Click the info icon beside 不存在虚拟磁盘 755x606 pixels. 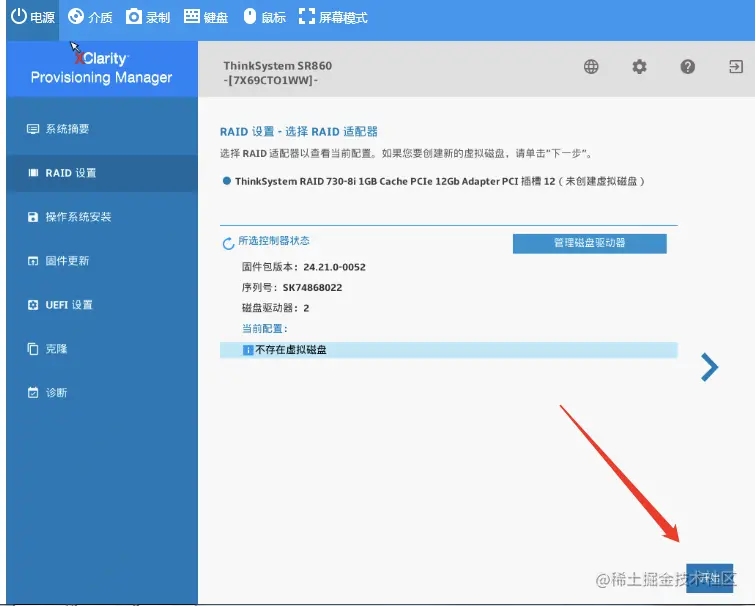[x=247, y=350]
